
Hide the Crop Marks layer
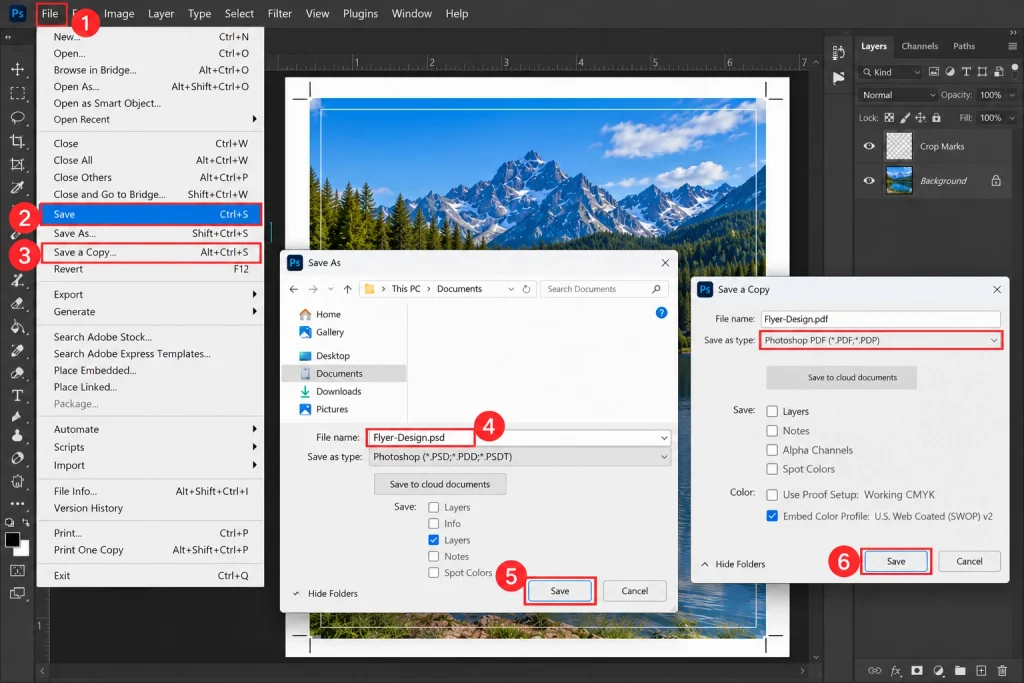(x=869, y=146)
